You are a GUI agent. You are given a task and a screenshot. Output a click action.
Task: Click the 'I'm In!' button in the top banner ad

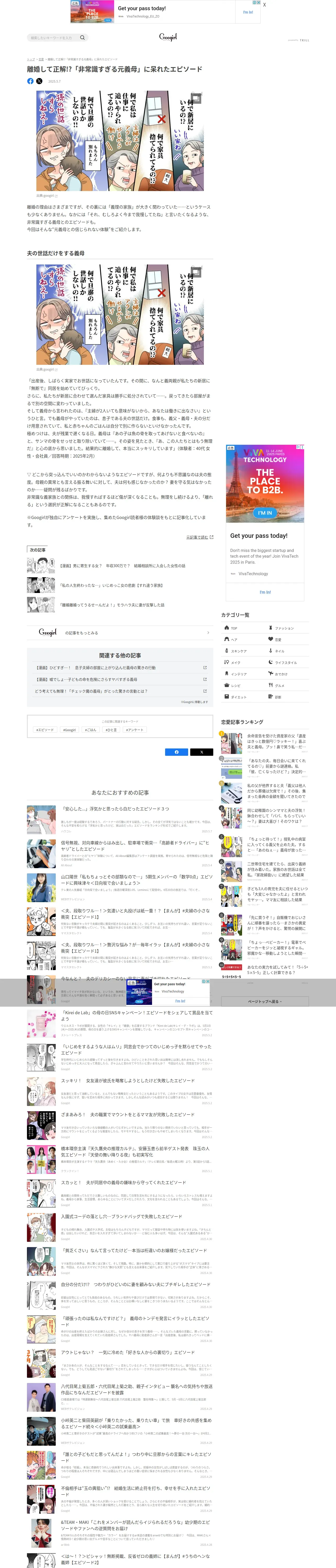(248, 12)
